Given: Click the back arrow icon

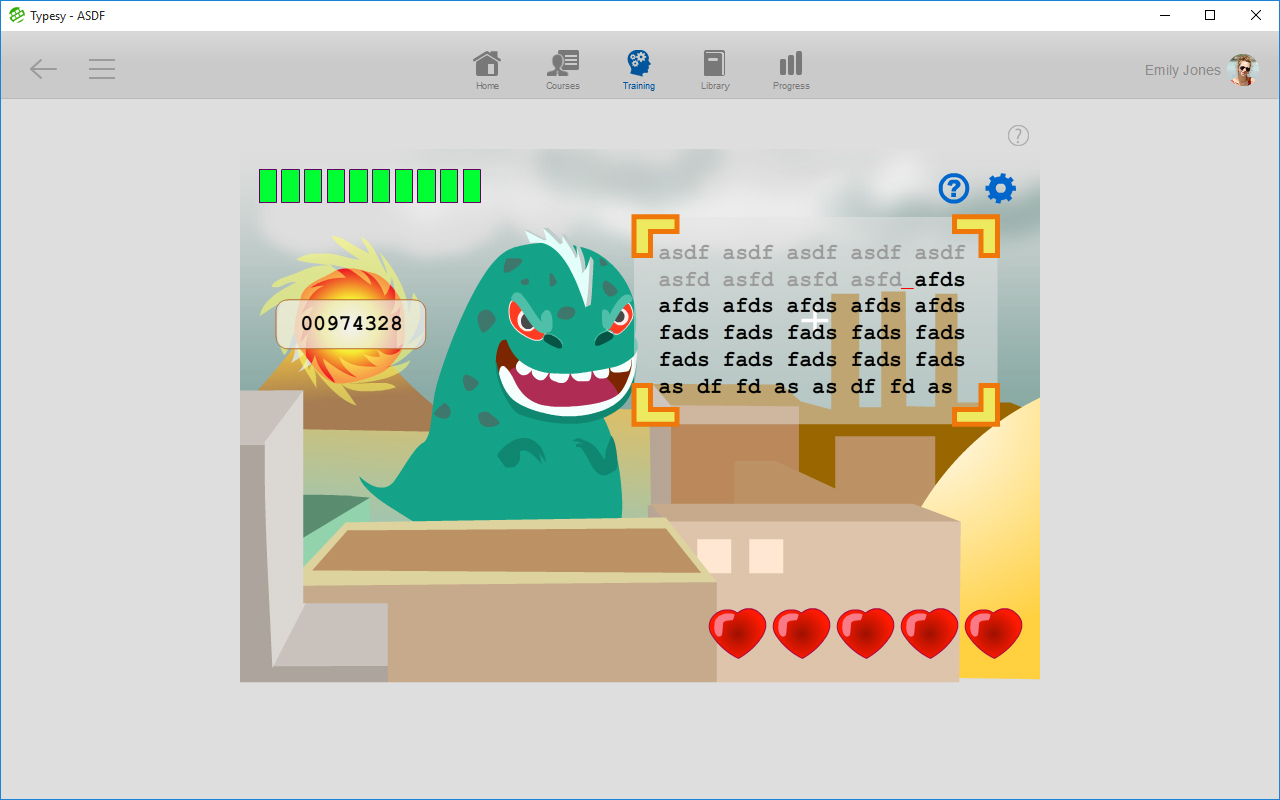Looking at the screenshot, I should [43, 69].
